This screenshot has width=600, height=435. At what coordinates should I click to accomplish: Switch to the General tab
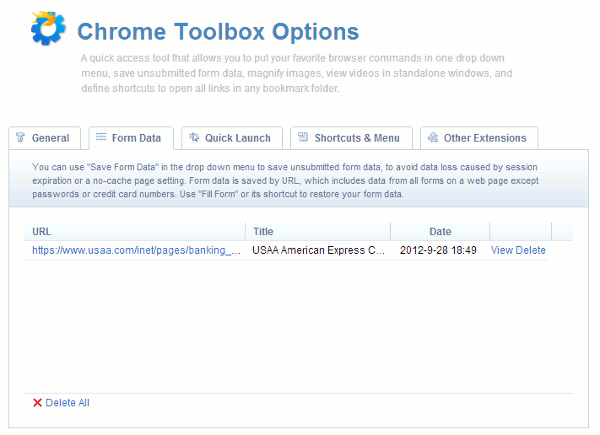pos(45,138)
